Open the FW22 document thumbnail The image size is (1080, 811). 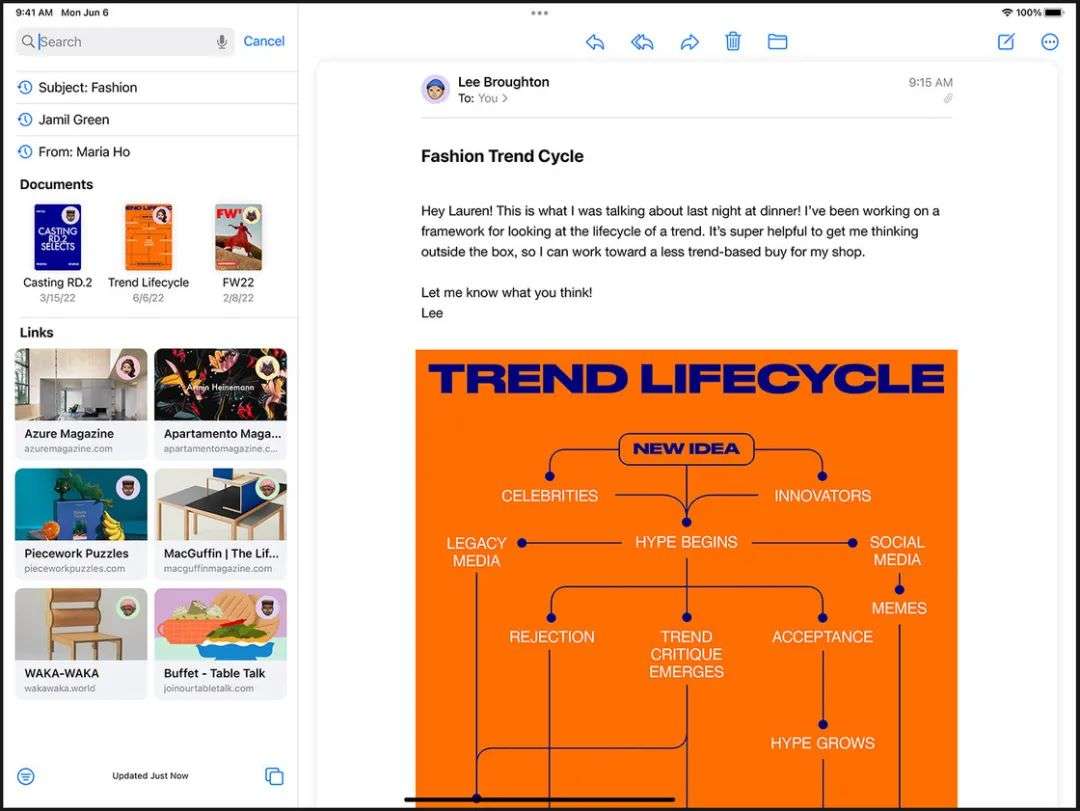click(x=238, y=237)
